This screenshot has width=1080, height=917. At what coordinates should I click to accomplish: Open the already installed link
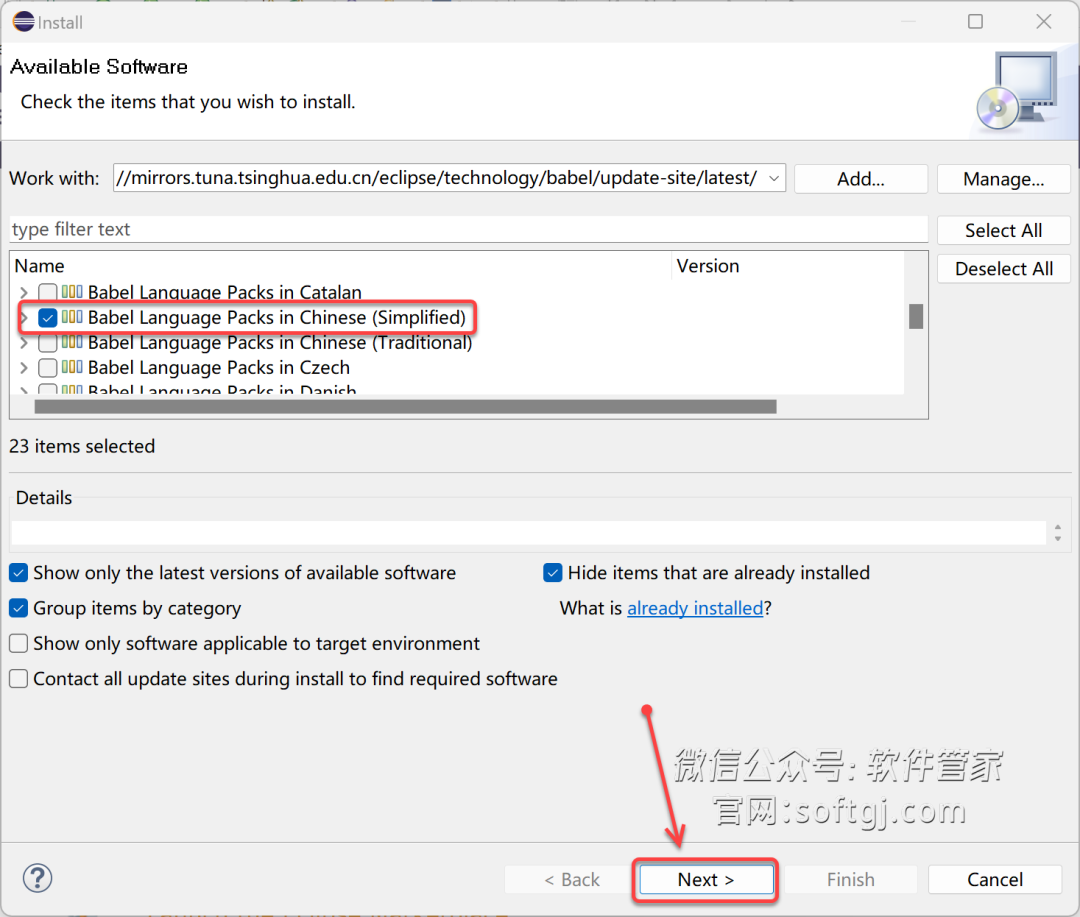tap(695, 608)
